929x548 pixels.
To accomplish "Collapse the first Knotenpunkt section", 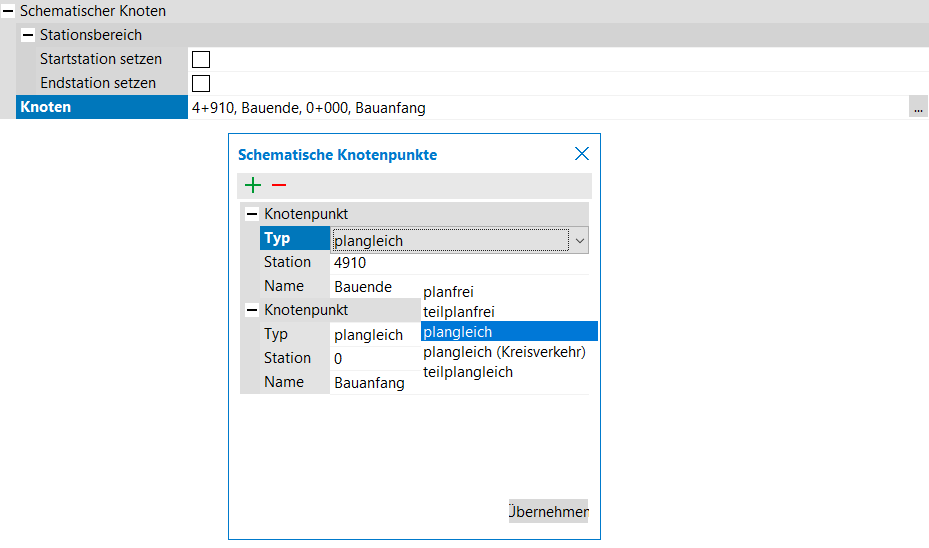I will point(252,214).
